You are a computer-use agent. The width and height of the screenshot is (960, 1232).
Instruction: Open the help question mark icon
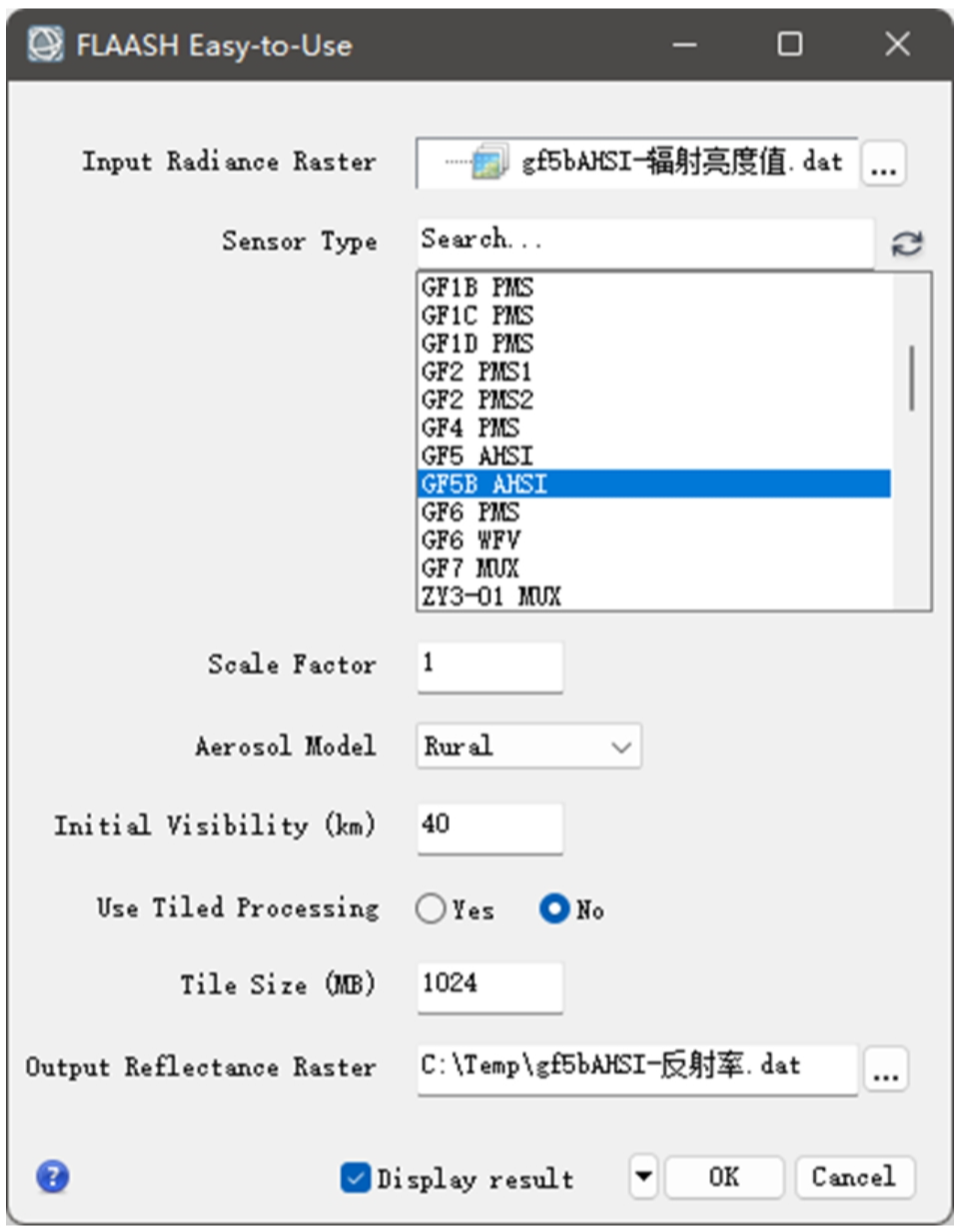point(52,1176)
